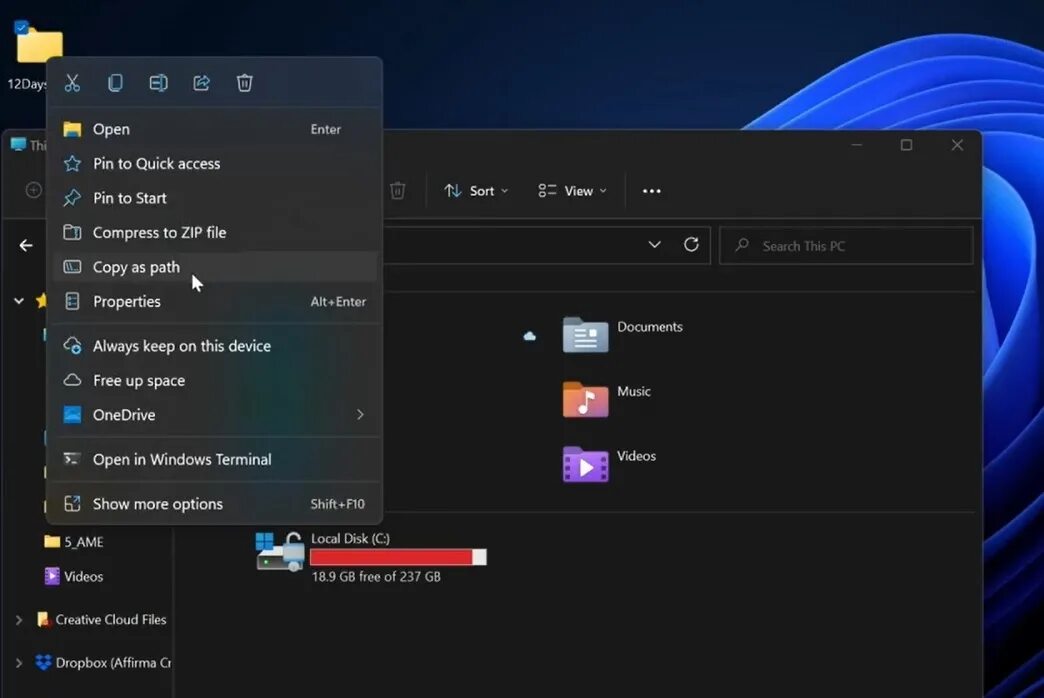Open the Sort dropdown
The width and height of the screenshot is (1044, 698).
point(476,190)
